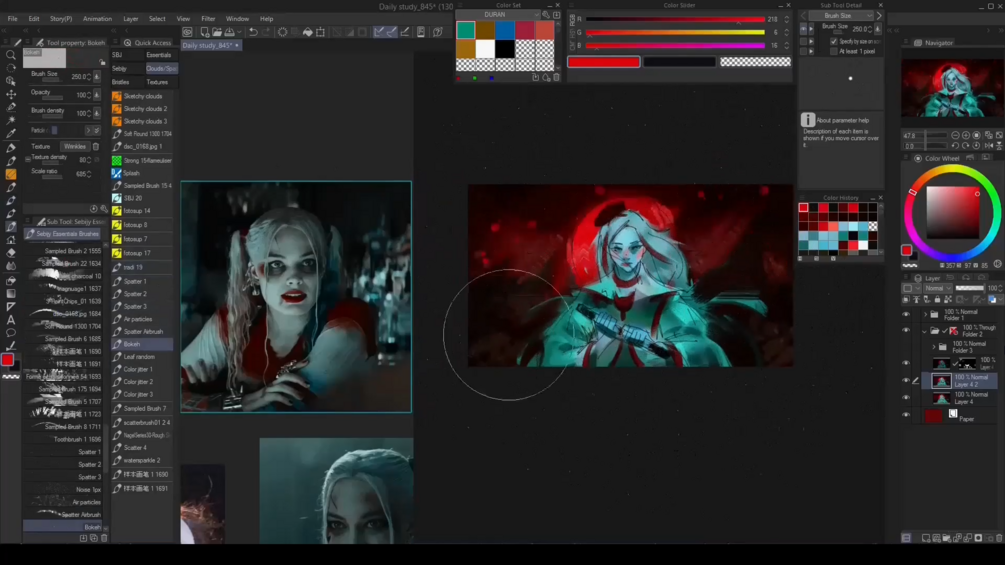Click the hue ring of the Color Wheel

click(952, 170)
